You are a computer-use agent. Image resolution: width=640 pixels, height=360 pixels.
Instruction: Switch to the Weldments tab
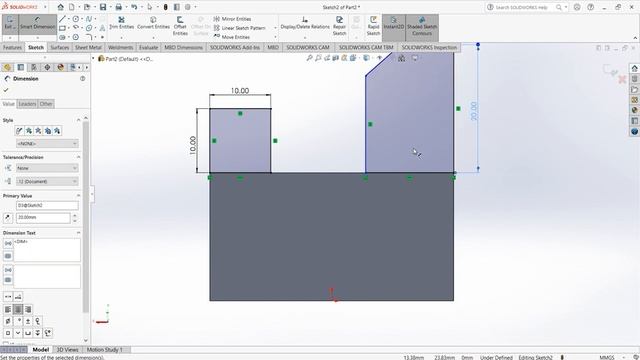tap(120, 47)
